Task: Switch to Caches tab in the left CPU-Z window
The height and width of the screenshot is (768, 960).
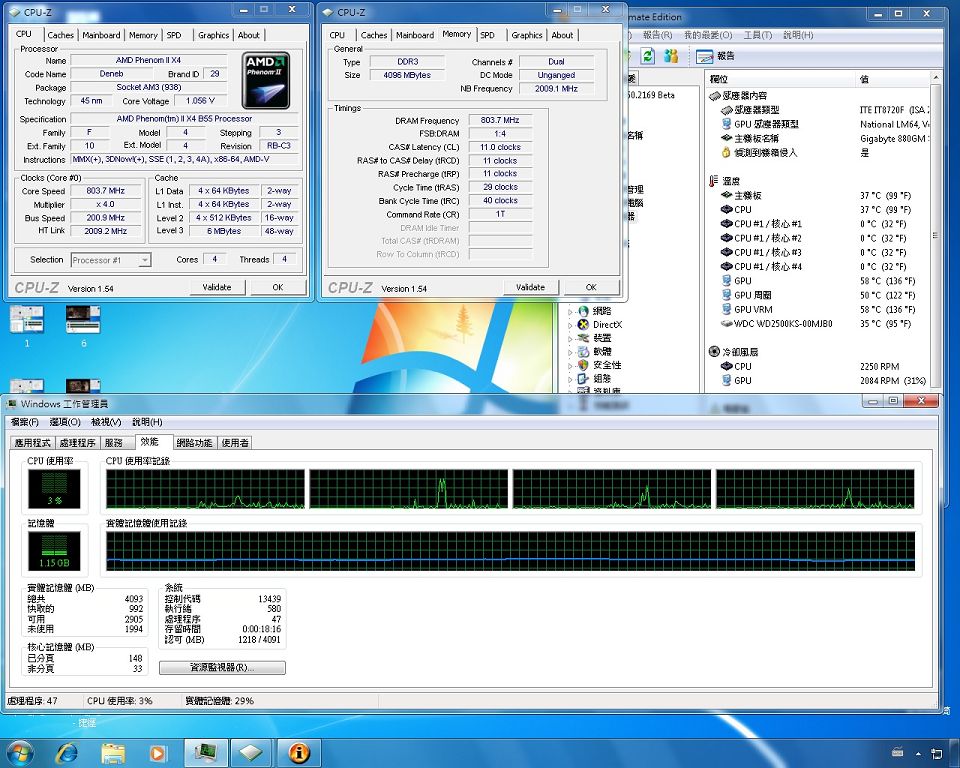Action: point(61,36)
